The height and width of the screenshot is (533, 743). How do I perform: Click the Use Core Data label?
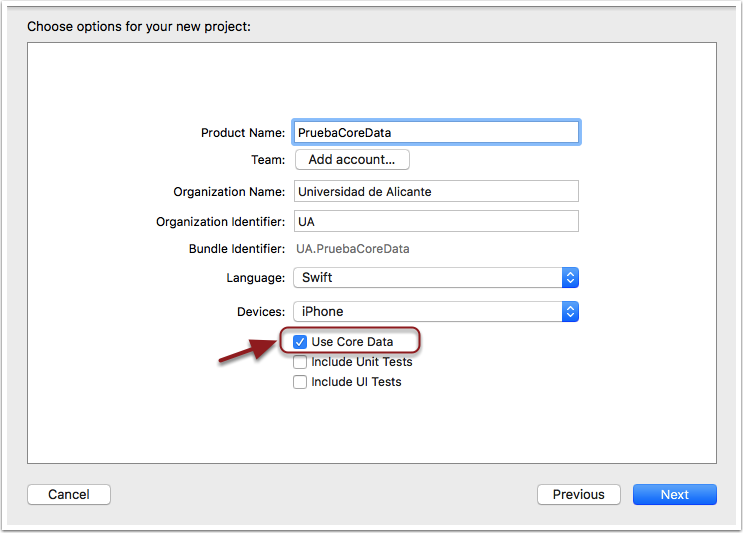coord(352,342)
